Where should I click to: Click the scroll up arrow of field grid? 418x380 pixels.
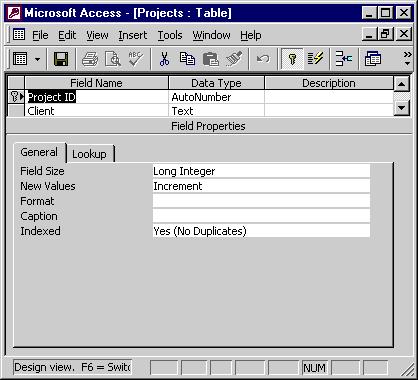[x=402, y=84]
